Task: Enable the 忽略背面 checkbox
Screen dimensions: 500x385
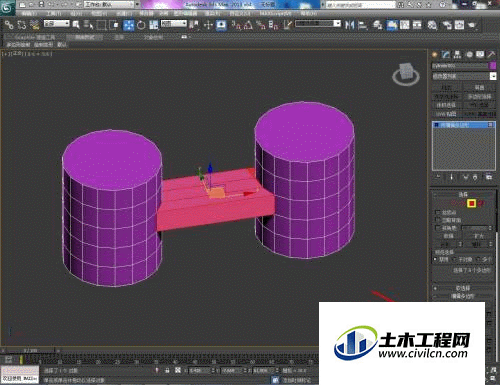Action: (438, 220)
